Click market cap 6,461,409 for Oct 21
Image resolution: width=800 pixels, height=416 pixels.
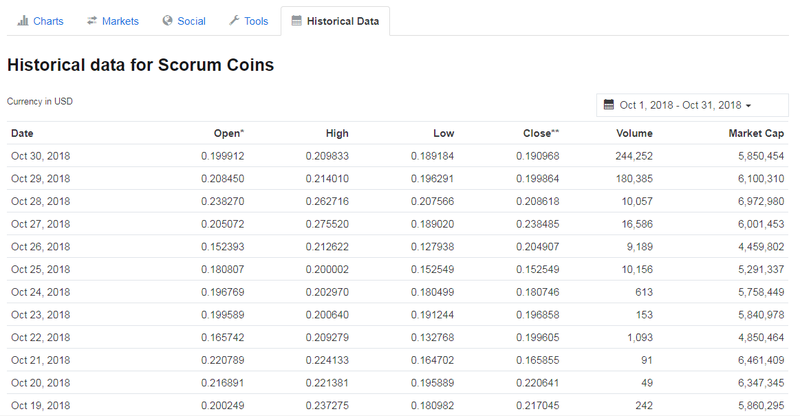(x=761, y=360)
